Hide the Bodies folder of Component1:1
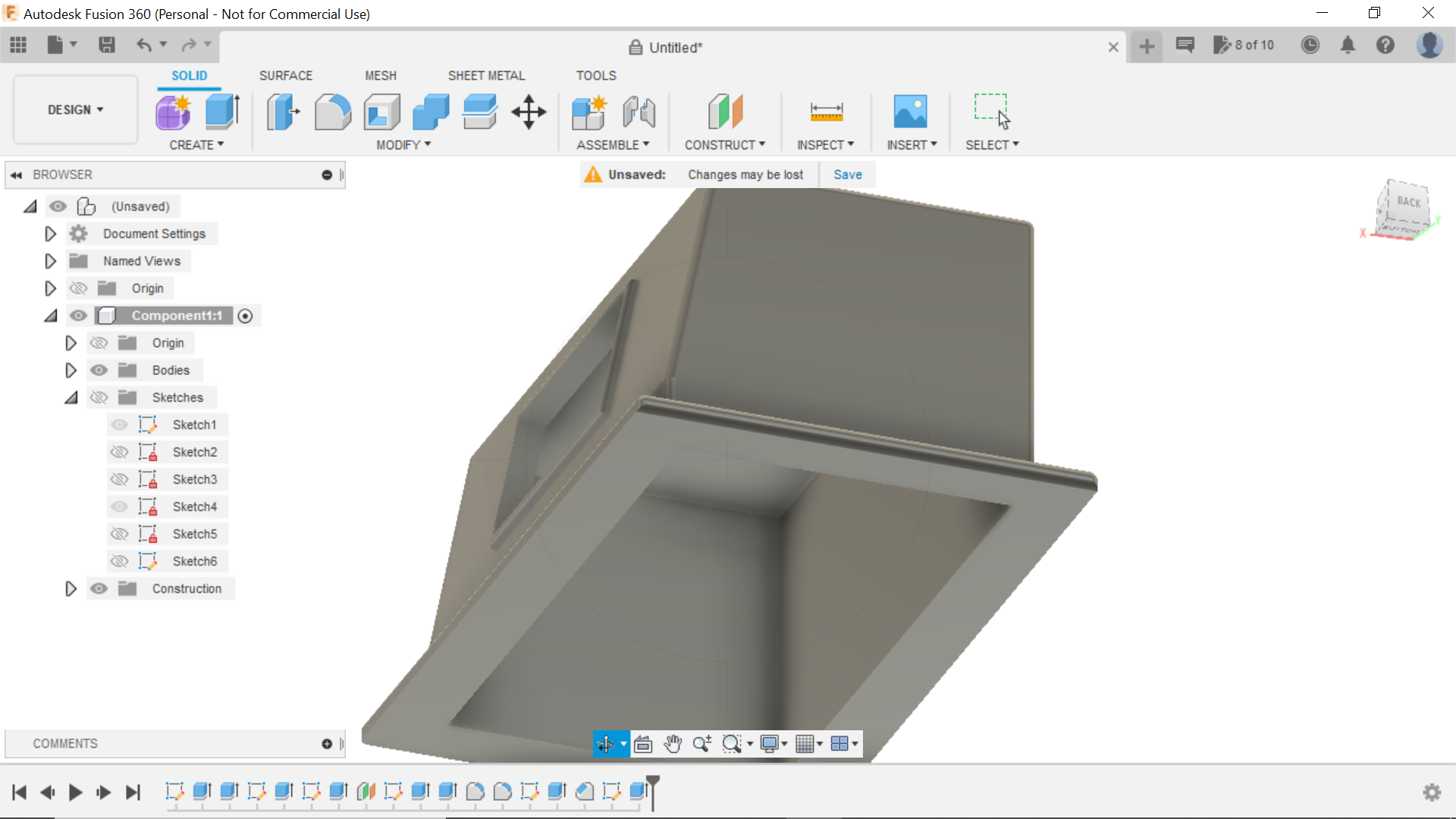 pos(99,370)
